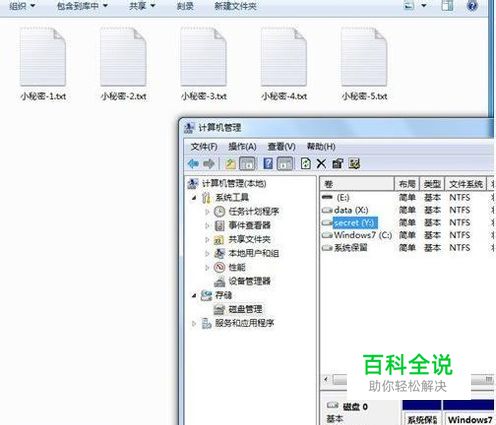The height and width of the screenshot is (425, 496).
Task: Open the 共享 dropdown in Explorer toolbar
Action: click(x=142, y=6)
